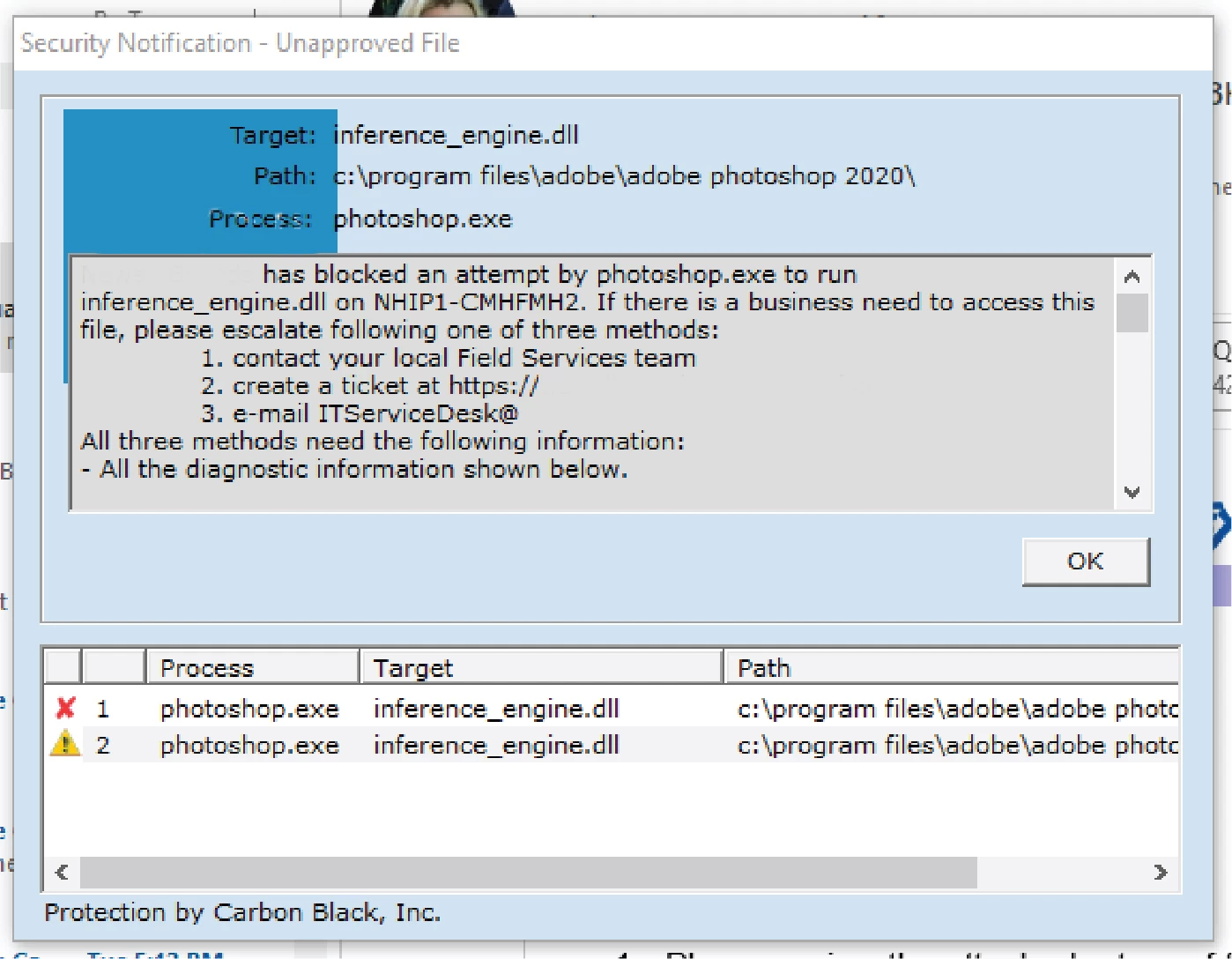Sort by the Target column header

(541, 667)
